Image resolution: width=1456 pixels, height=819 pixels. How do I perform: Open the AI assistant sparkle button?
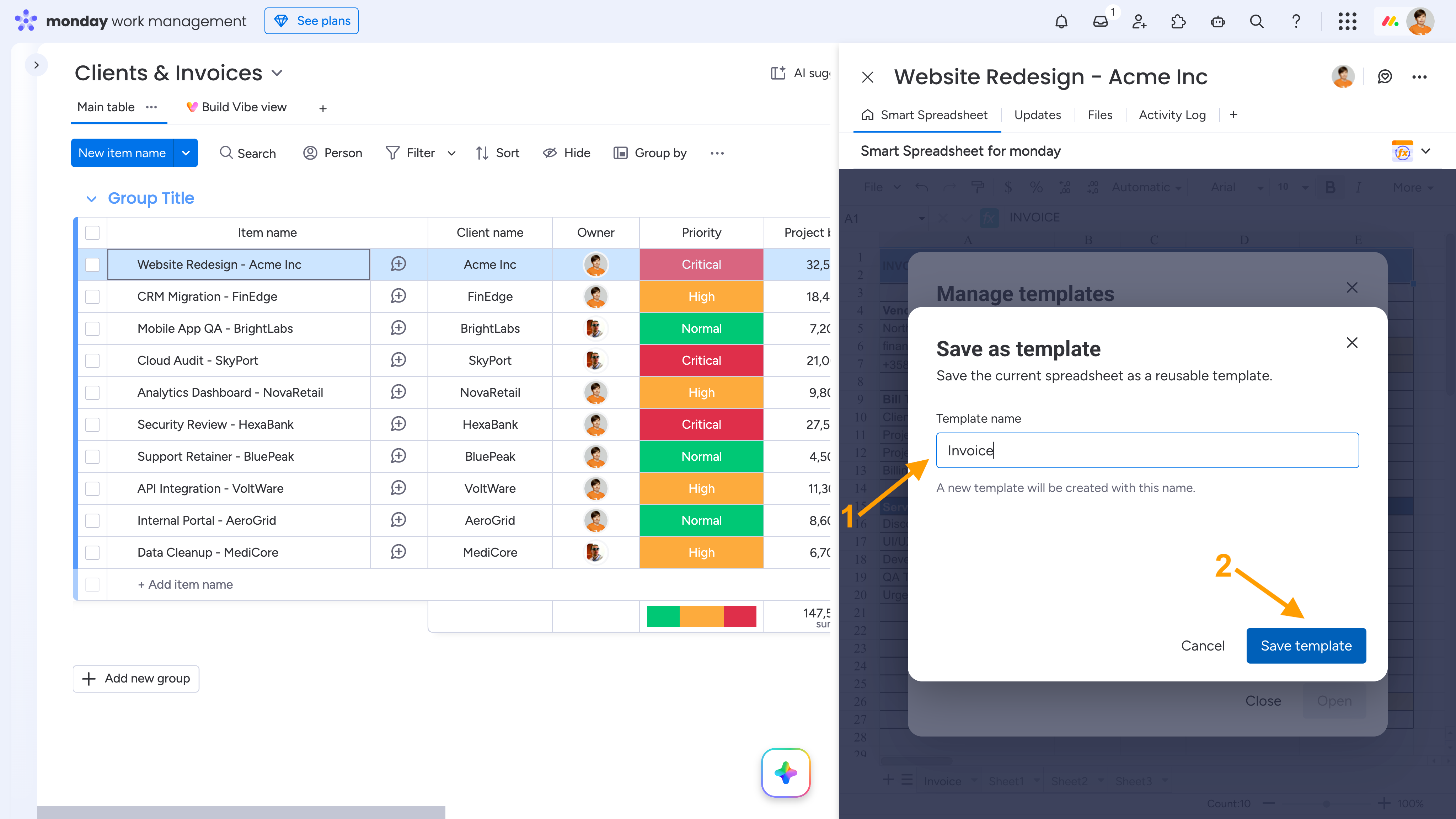[x=786, y=772]
